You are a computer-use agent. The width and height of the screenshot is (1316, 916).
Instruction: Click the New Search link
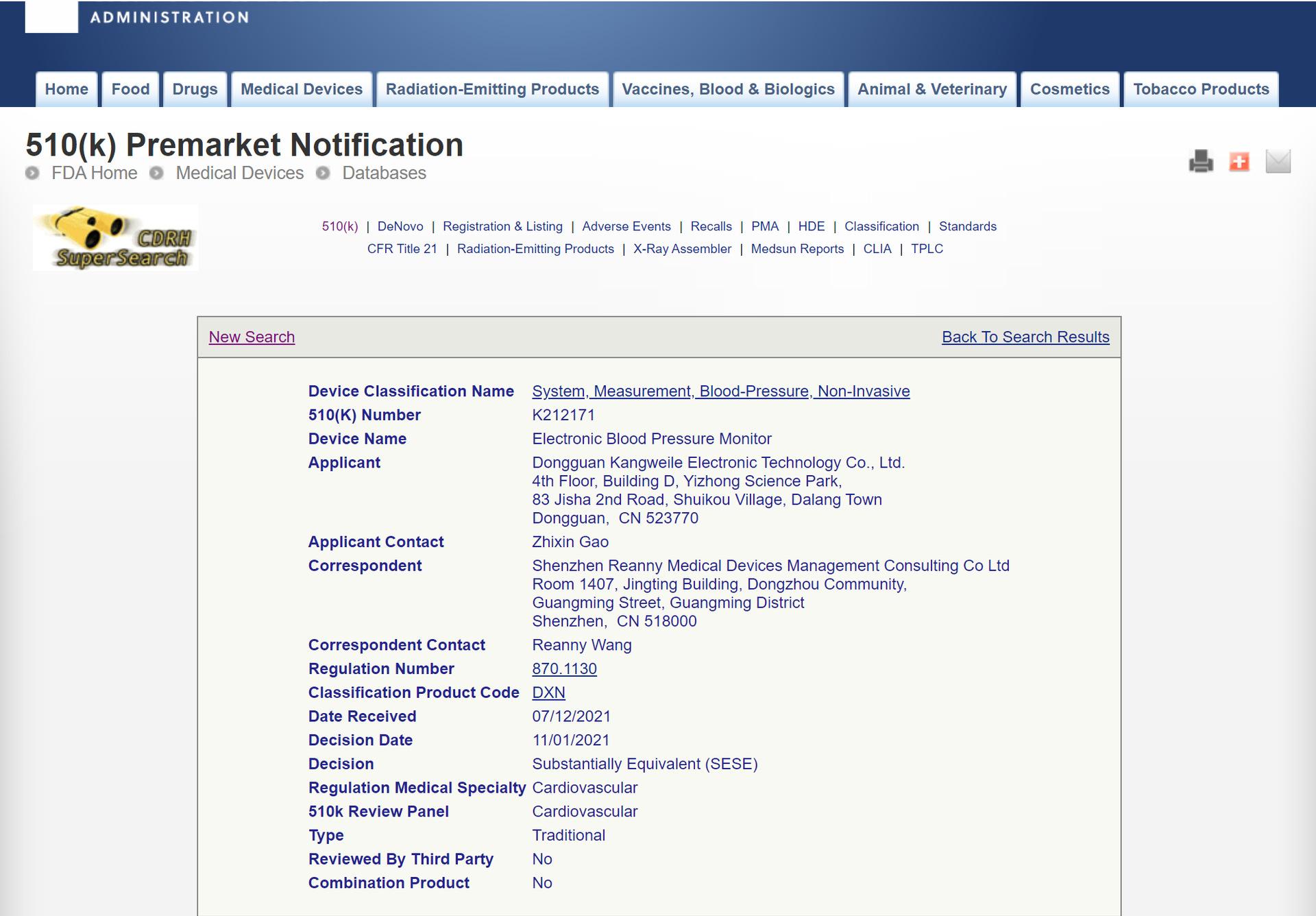[252, 337]
